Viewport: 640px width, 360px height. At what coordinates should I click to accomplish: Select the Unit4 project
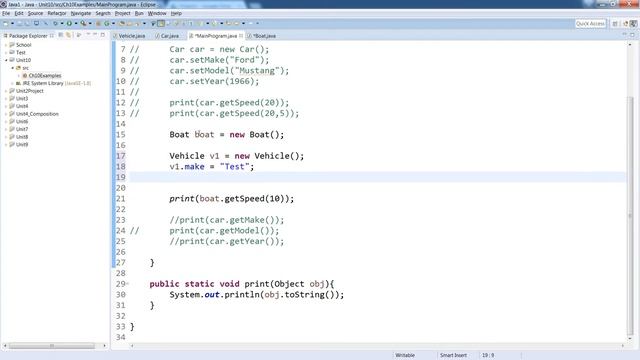pos(22,106)
